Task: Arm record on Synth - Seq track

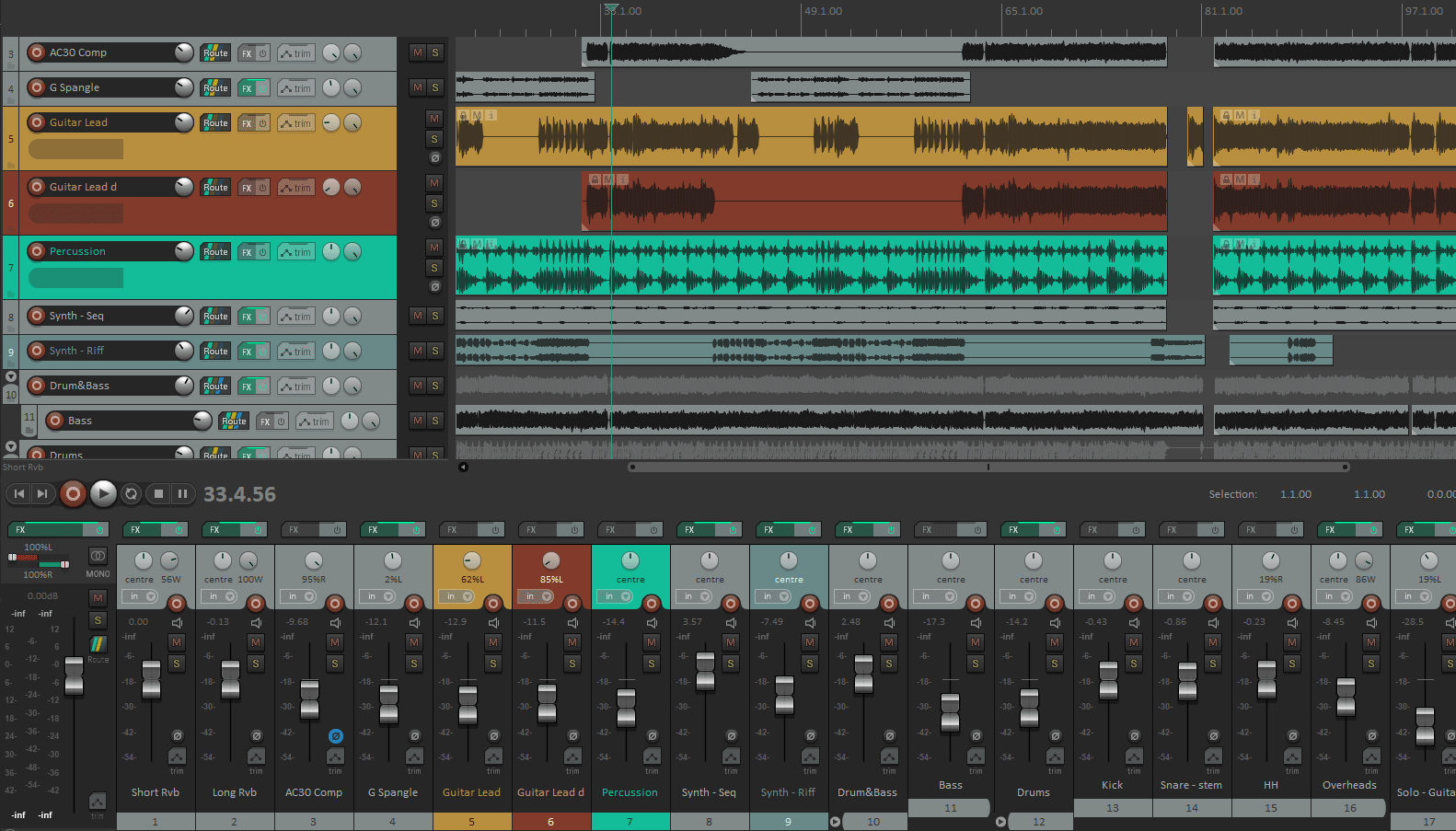Action: [37, 316]
